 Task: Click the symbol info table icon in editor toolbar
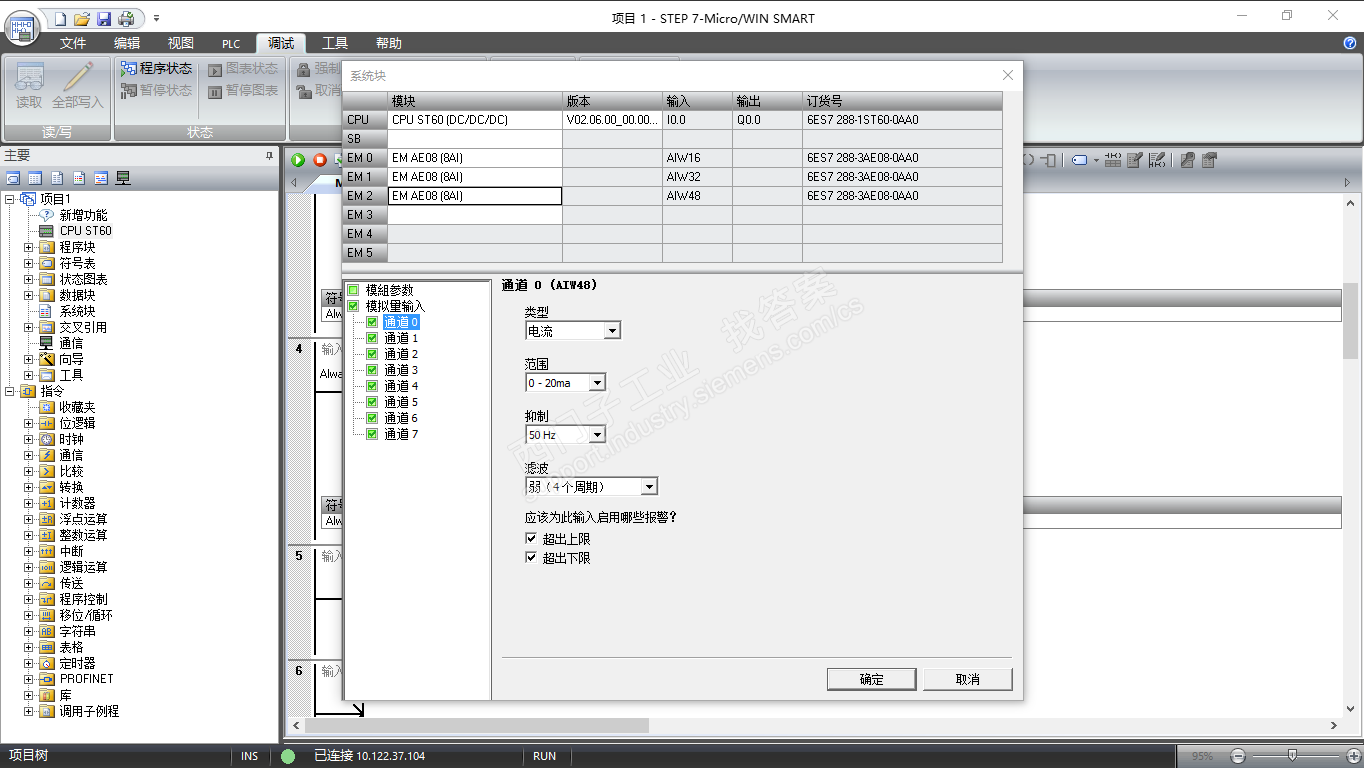1112,160
